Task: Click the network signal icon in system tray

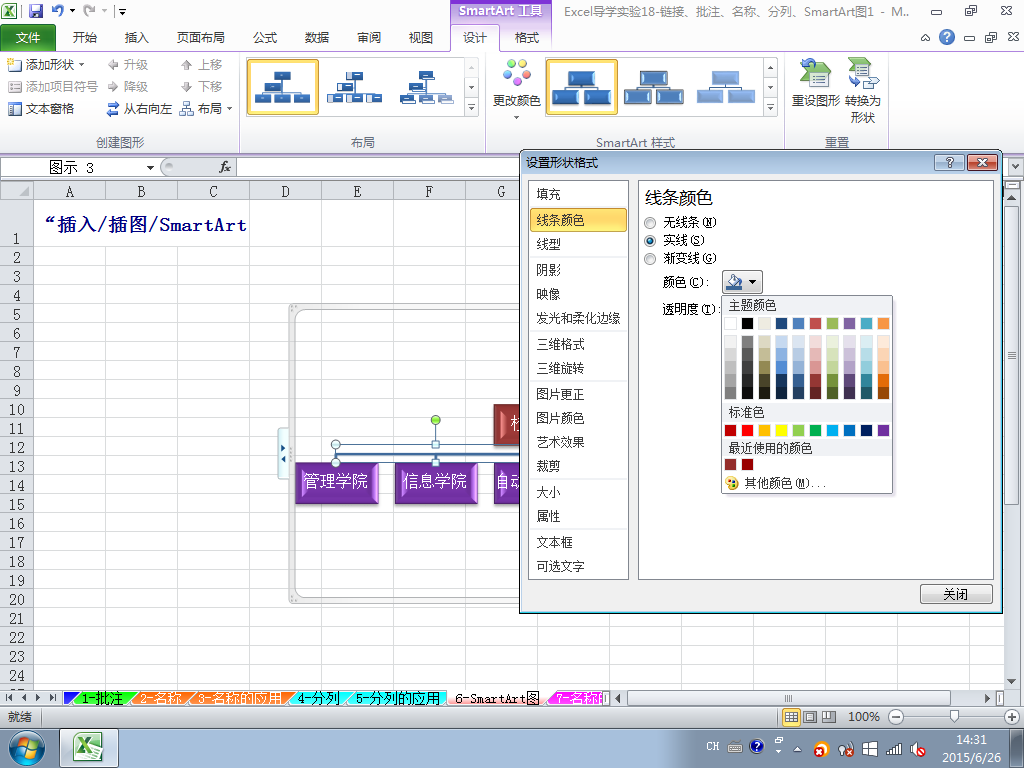Action: click(893, 749)
